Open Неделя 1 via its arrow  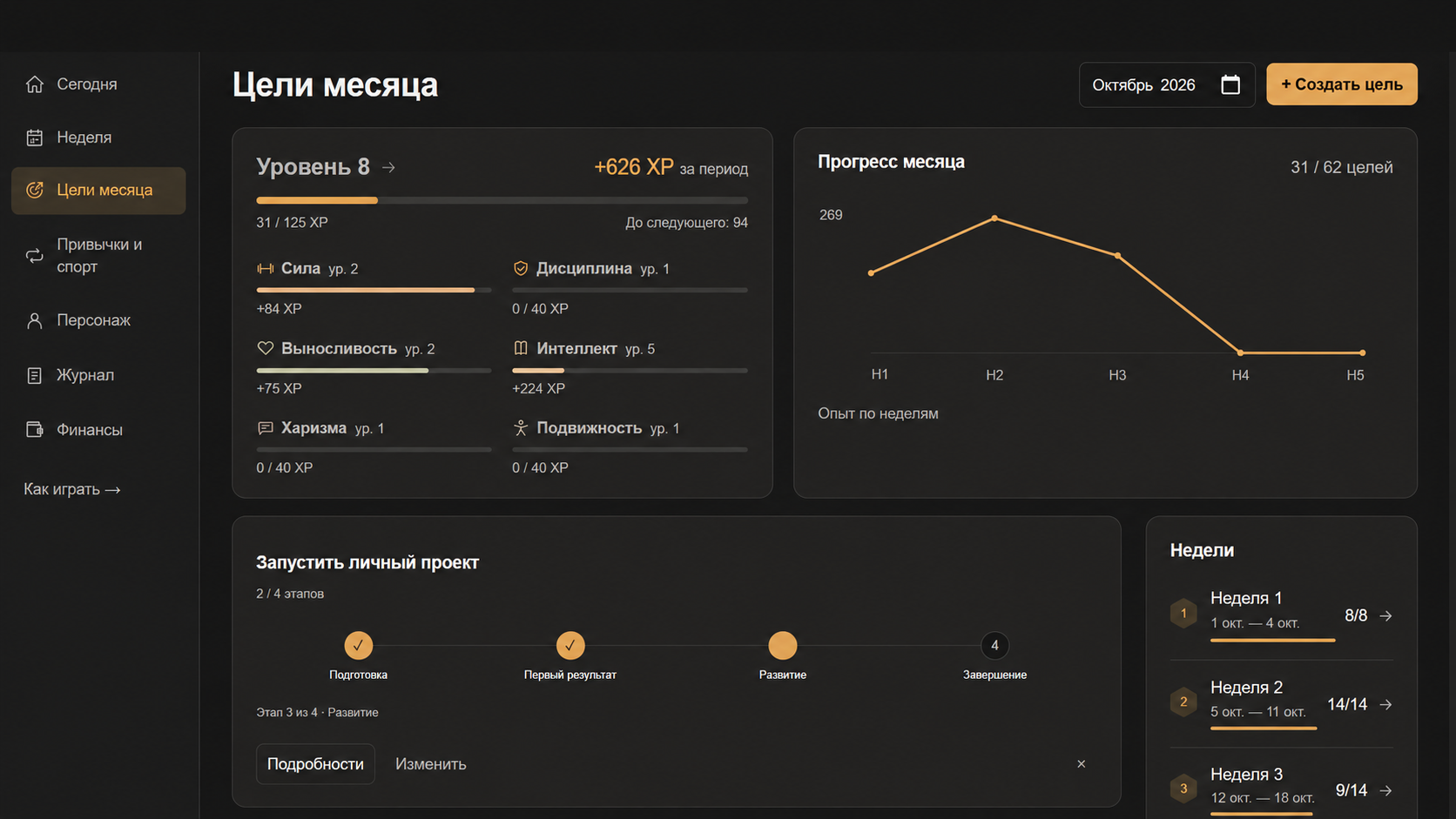pos(1385,616)
